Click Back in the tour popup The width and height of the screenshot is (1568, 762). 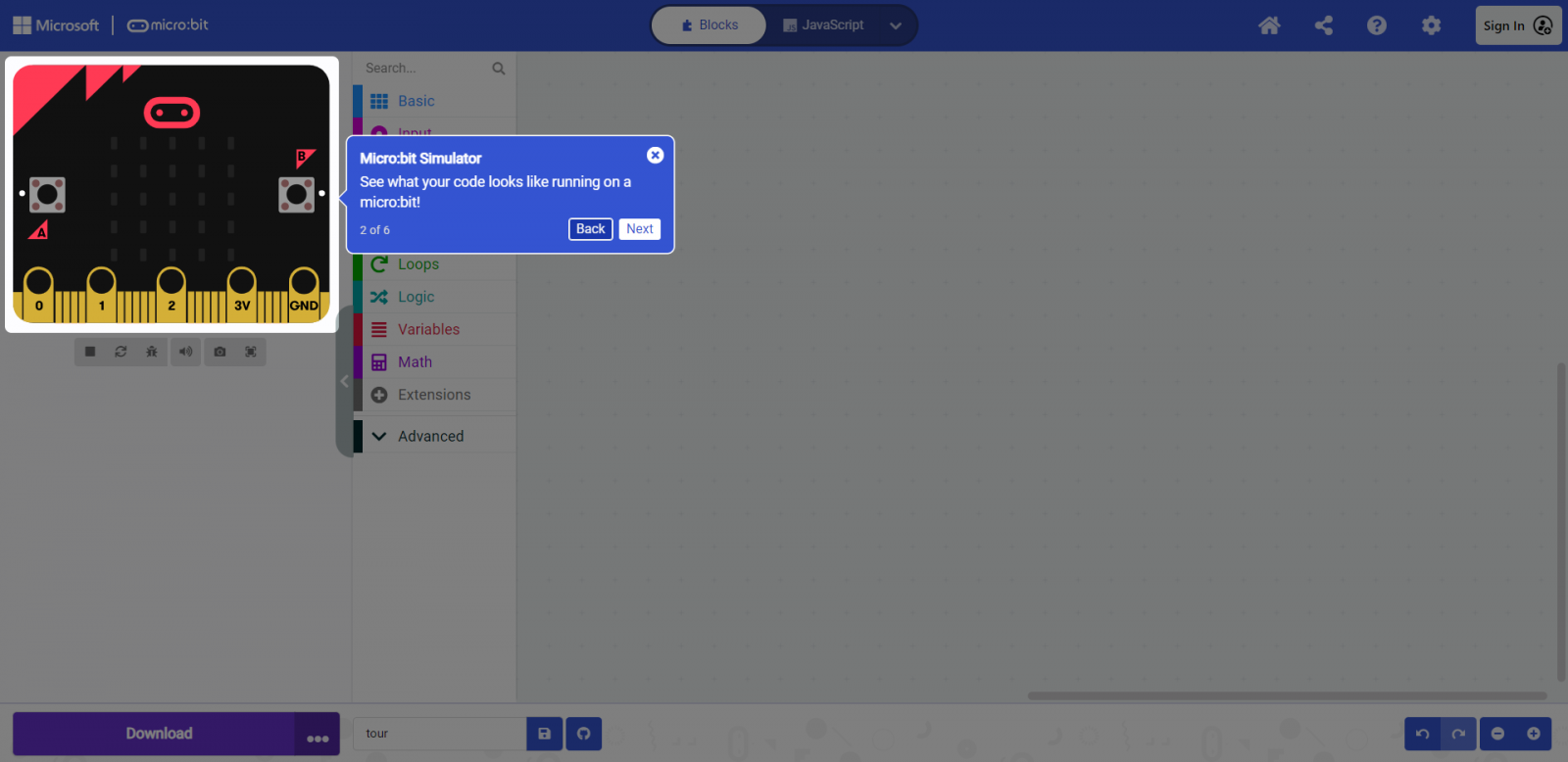coord(590,229)
